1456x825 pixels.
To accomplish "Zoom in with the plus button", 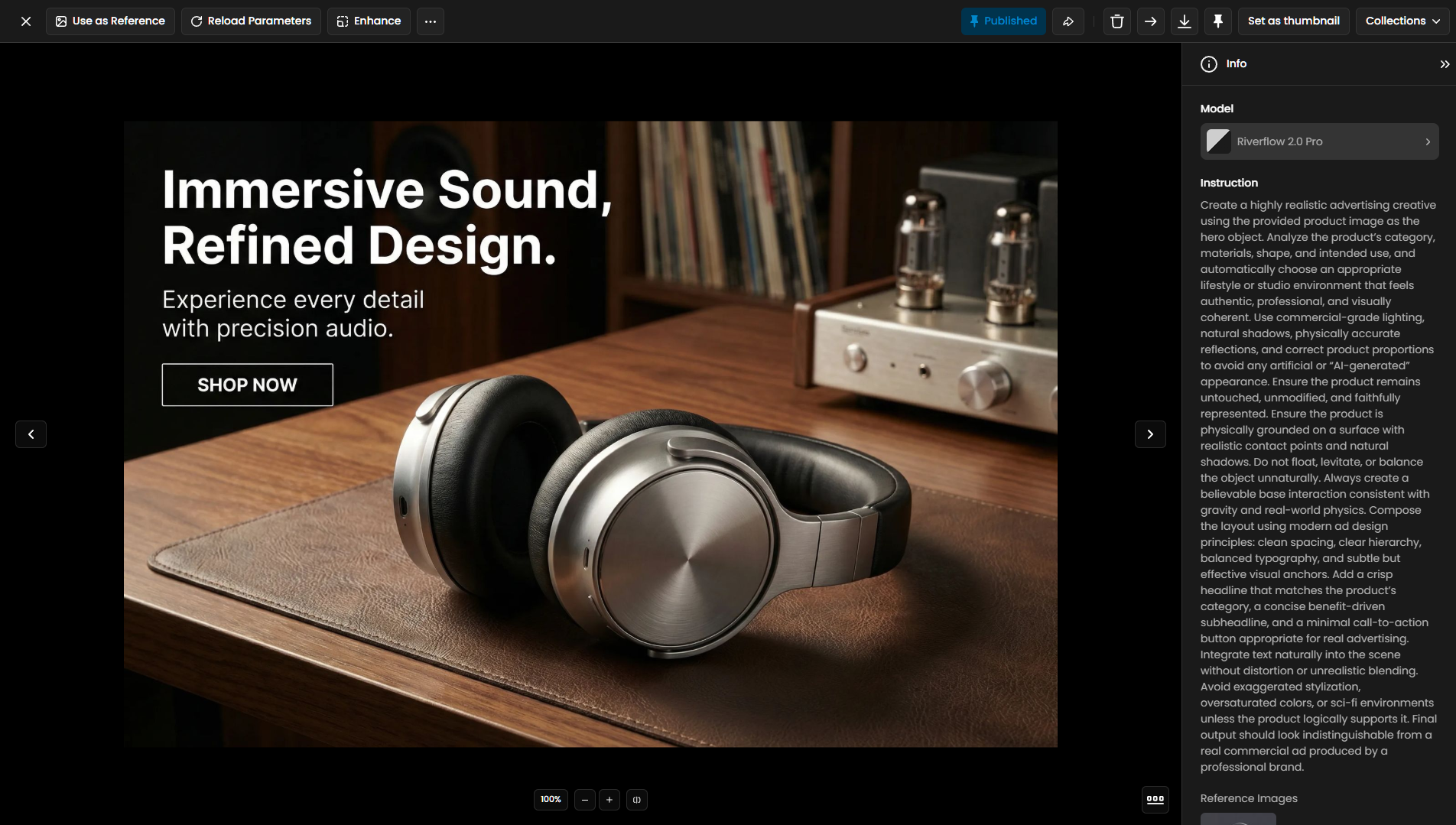I will click(609, 800).
